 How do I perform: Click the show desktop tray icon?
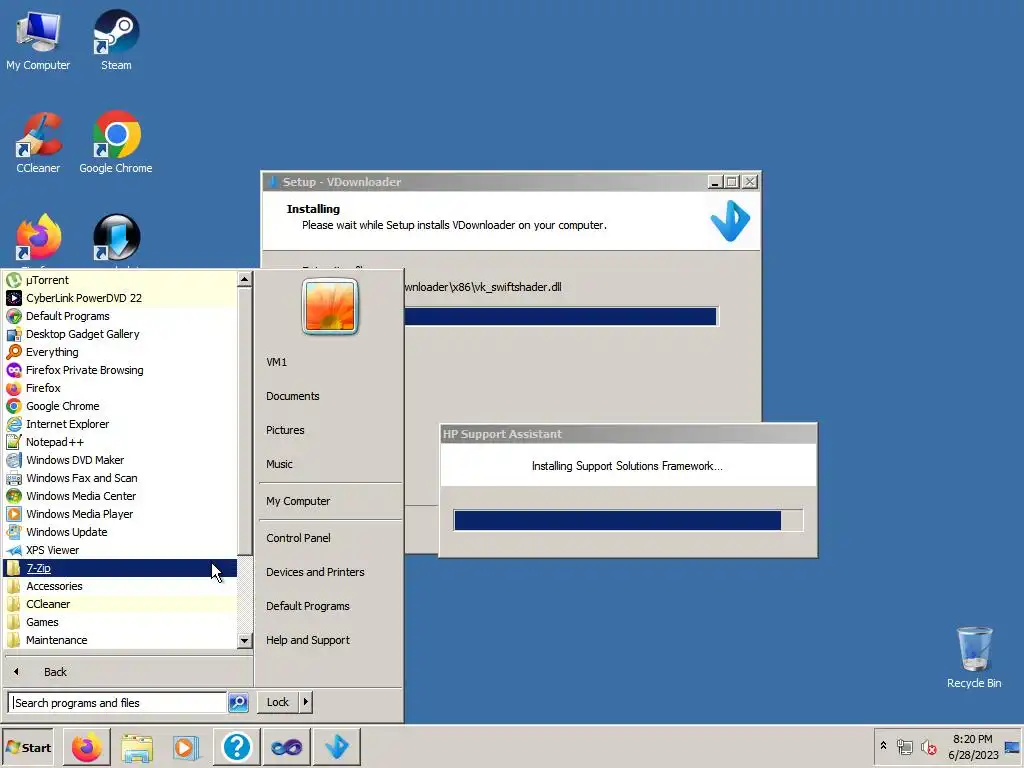[1012, 747]
